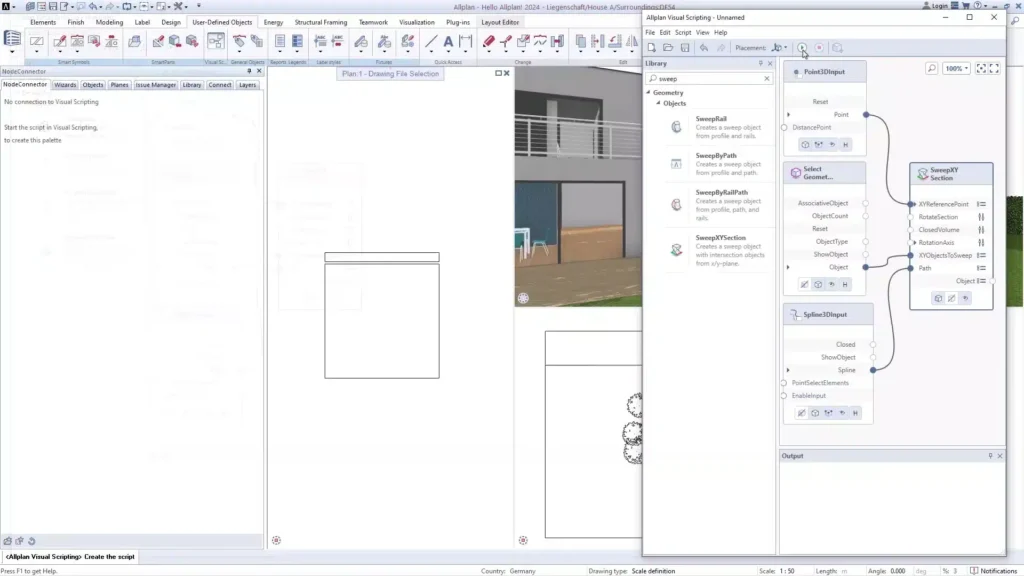The width and height of the screenshot is (1024, 576).
Task: Stop the script using the stop icon
Action: 819,47
